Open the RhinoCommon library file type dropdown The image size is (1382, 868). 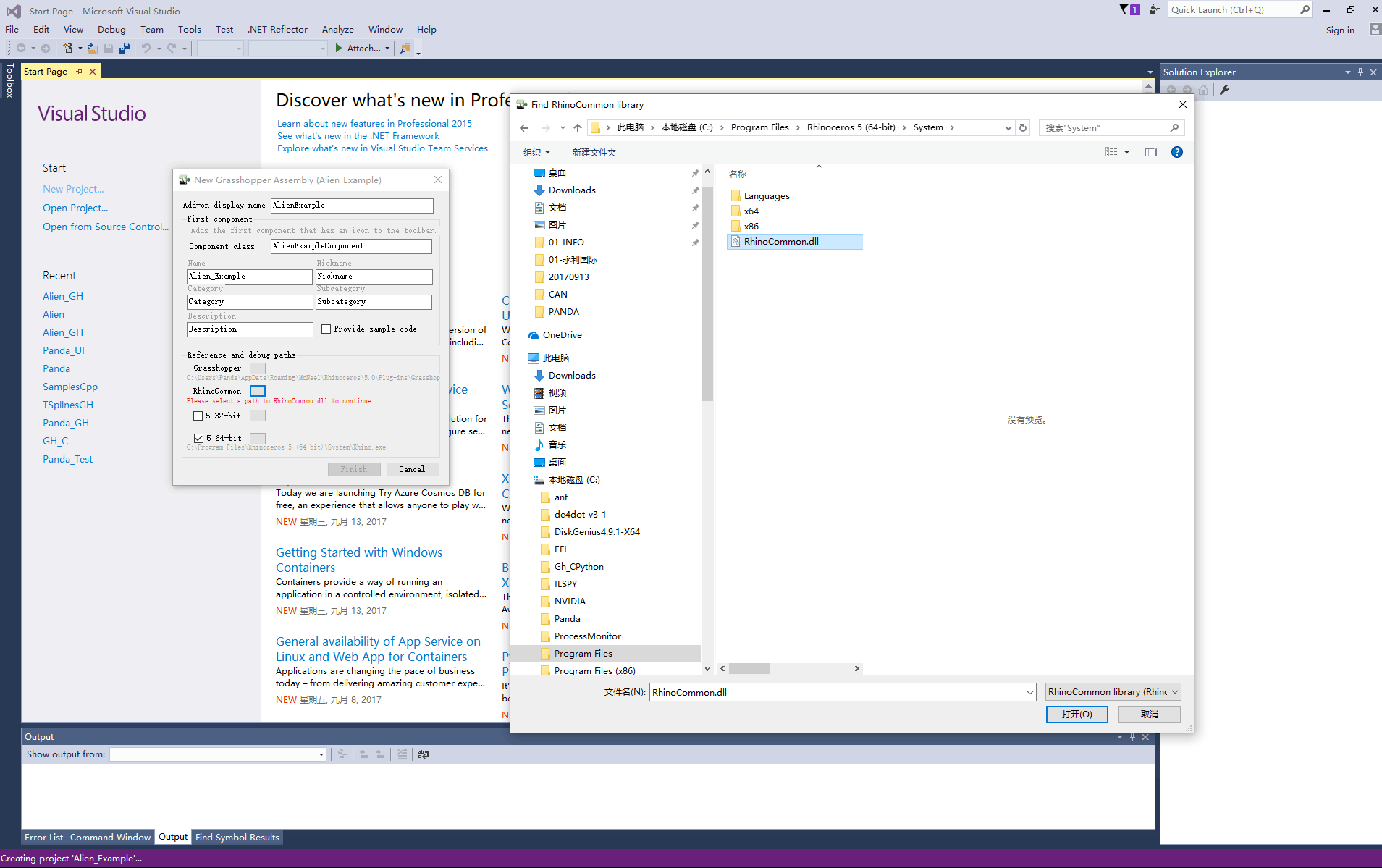pos(1113,692)
